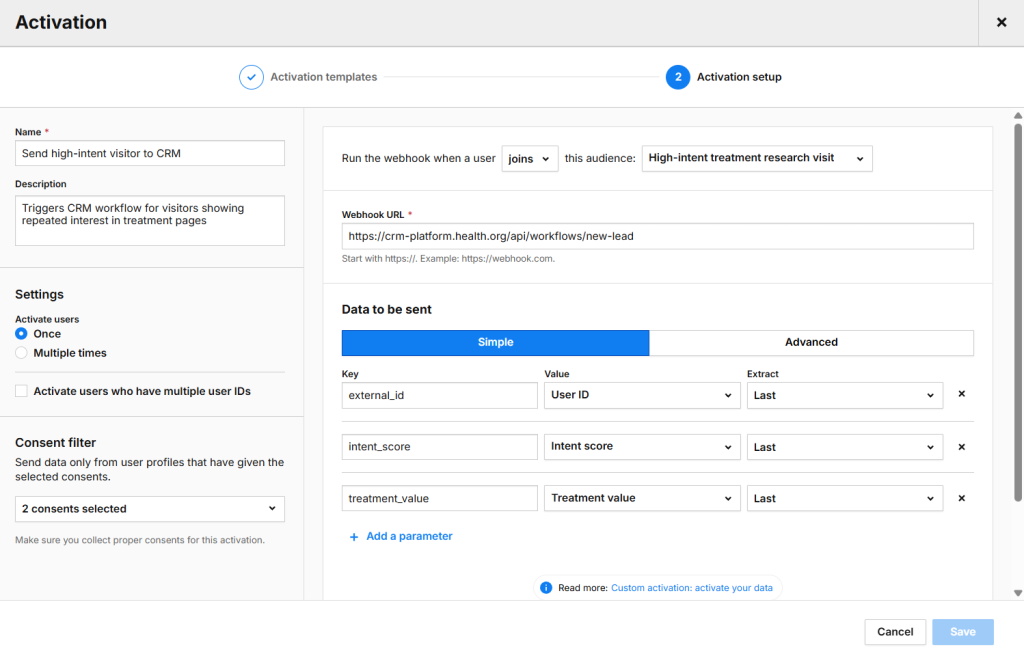Open the User ID value dropdown

pos(642,395)
